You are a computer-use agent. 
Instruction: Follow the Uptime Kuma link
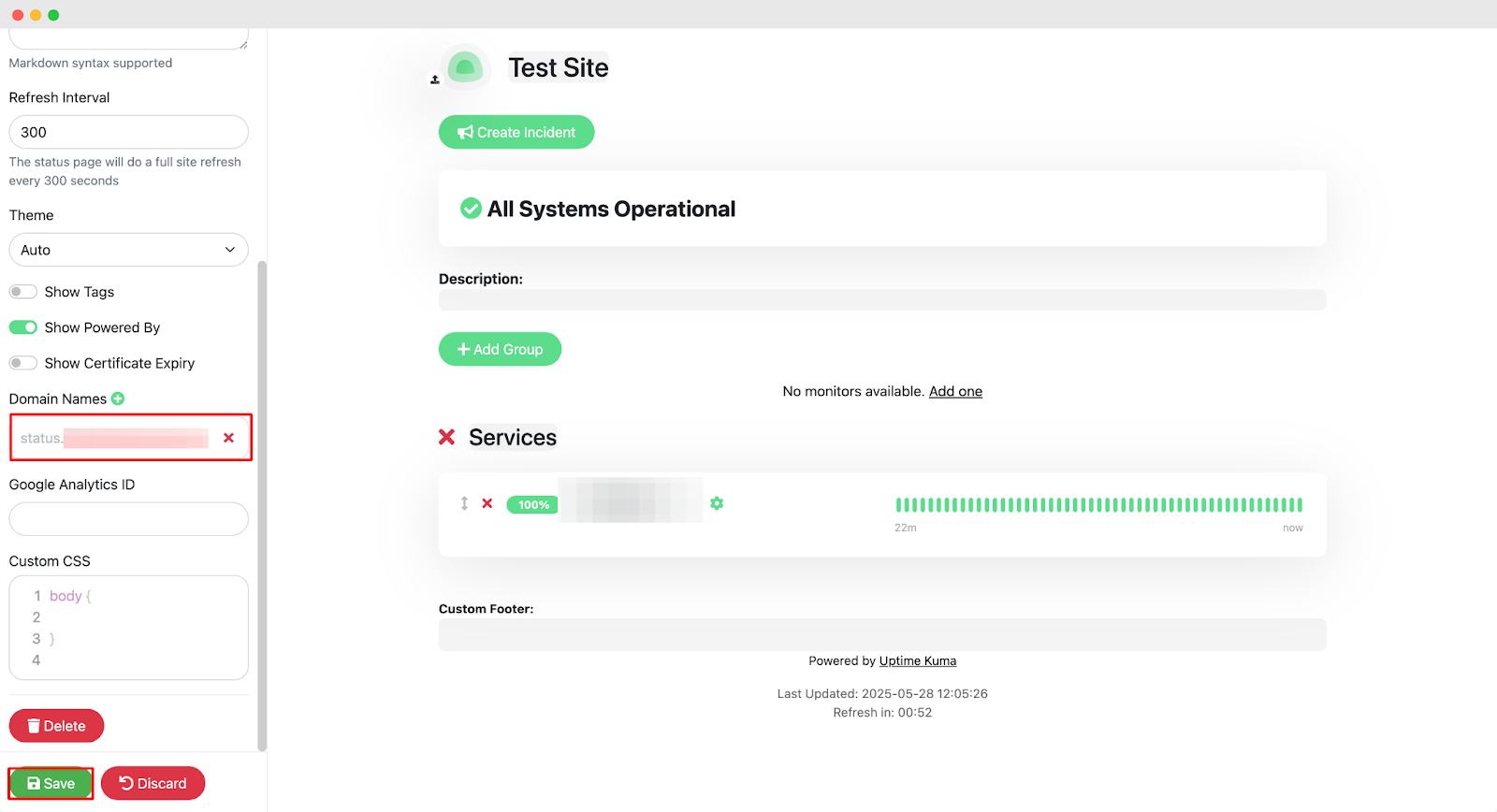pyautogui.click(x=917, y=660)
